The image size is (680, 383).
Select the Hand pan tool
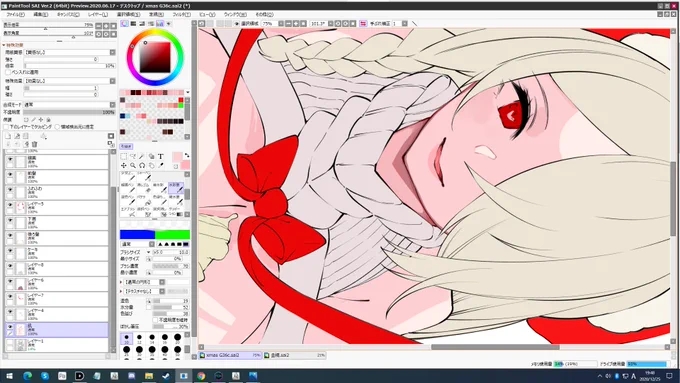pyautogui.click(x=151, y=165)
